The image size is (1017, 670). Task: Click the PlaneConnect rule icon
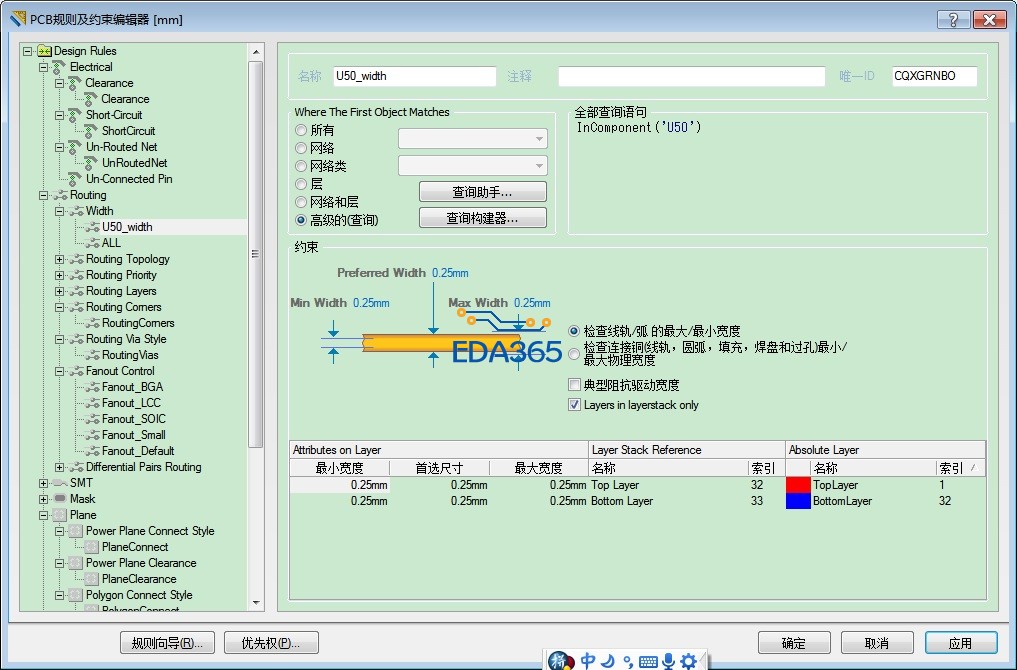tap(91, 547)
